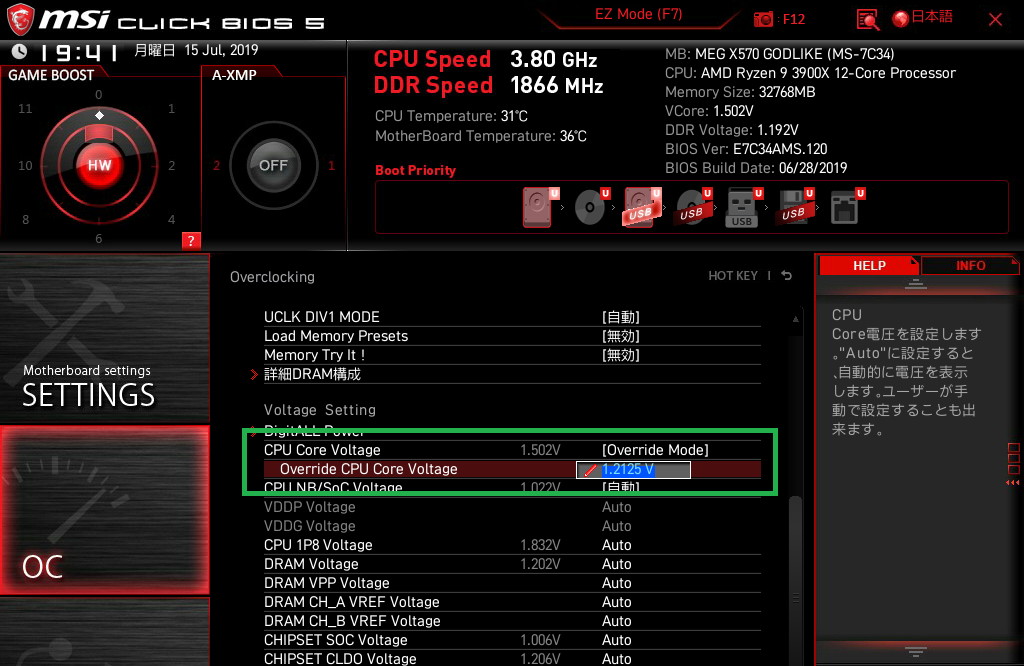Toggle the GAME BOOST HW knob
The width and height of the screenshot is (1024, 666).
[x=99, y=165]
